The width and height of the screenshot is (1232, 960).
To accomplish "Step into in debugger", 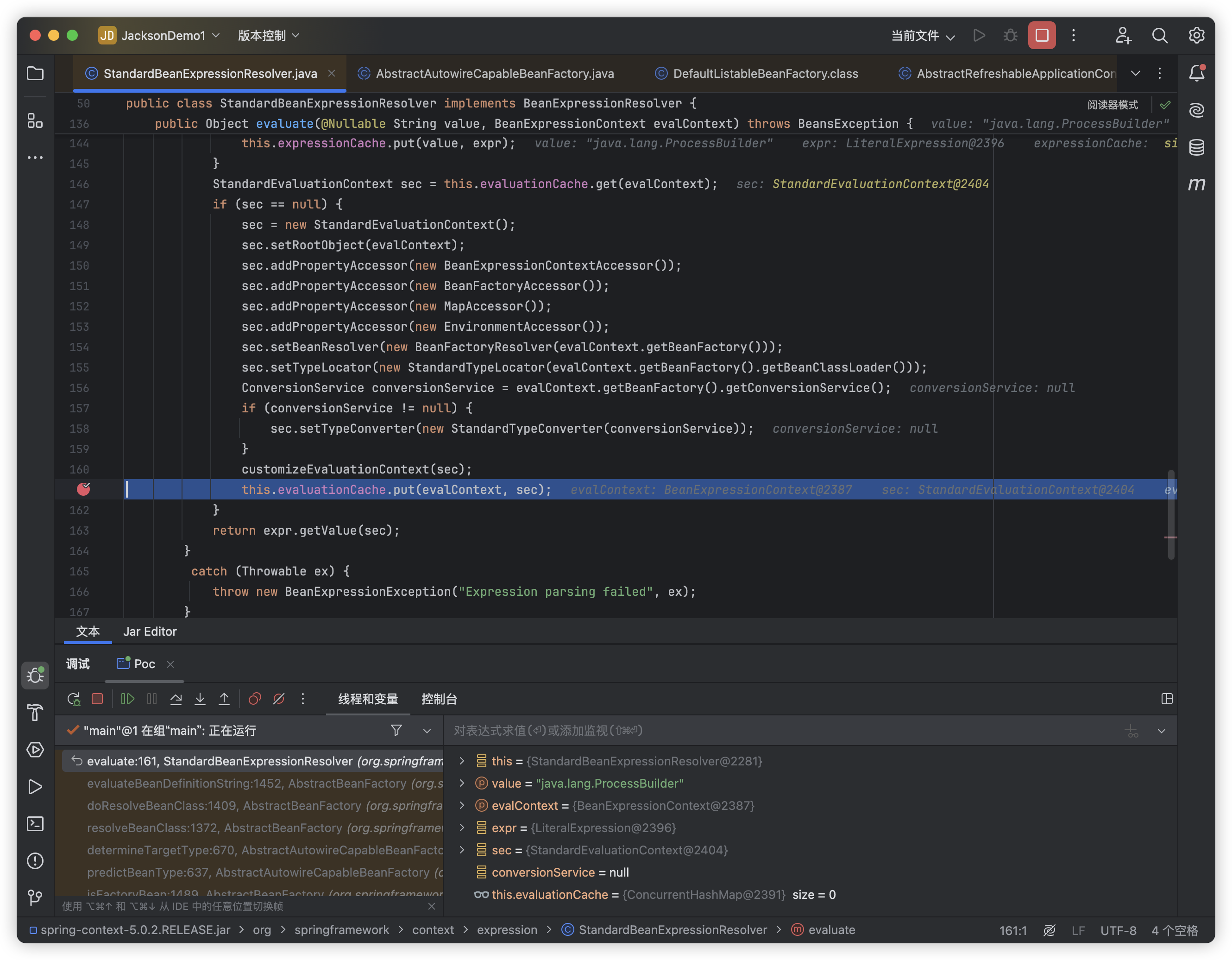I will click(200, 699).
